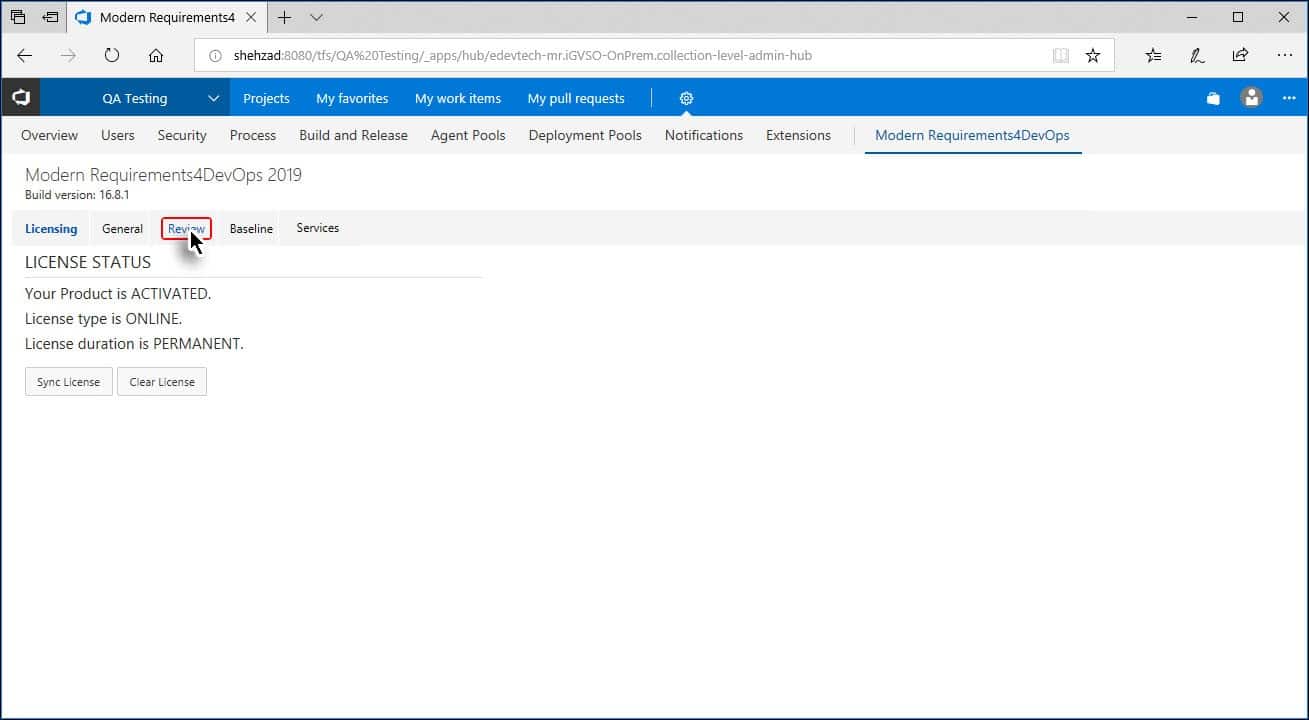Add page to favorites with star icon

(1093, 56)
